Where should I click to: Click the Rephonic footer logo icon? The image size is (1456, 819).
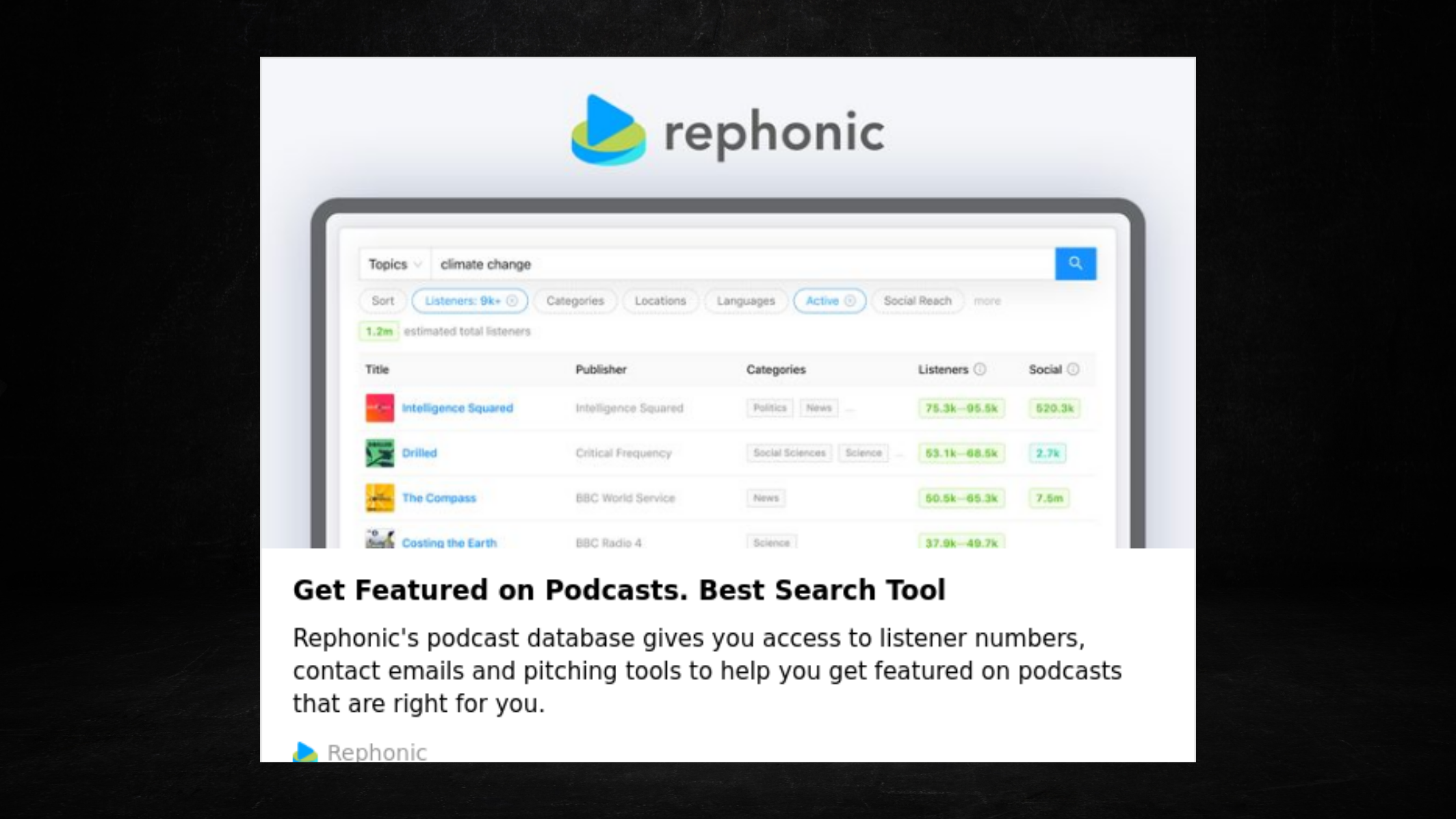[306, 752]
